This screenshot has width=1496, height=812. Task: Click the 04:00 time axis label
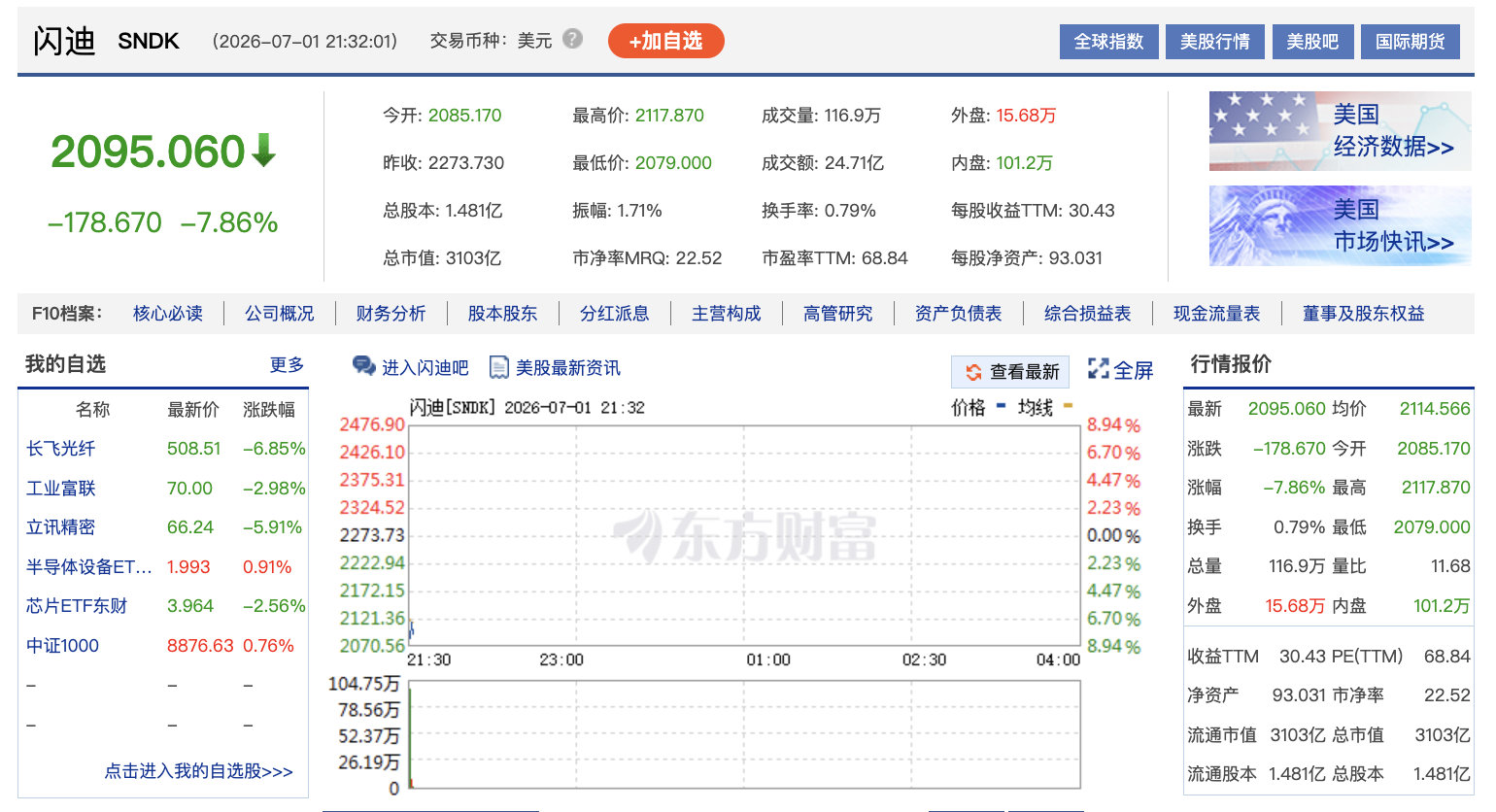tap(1058, 660)
